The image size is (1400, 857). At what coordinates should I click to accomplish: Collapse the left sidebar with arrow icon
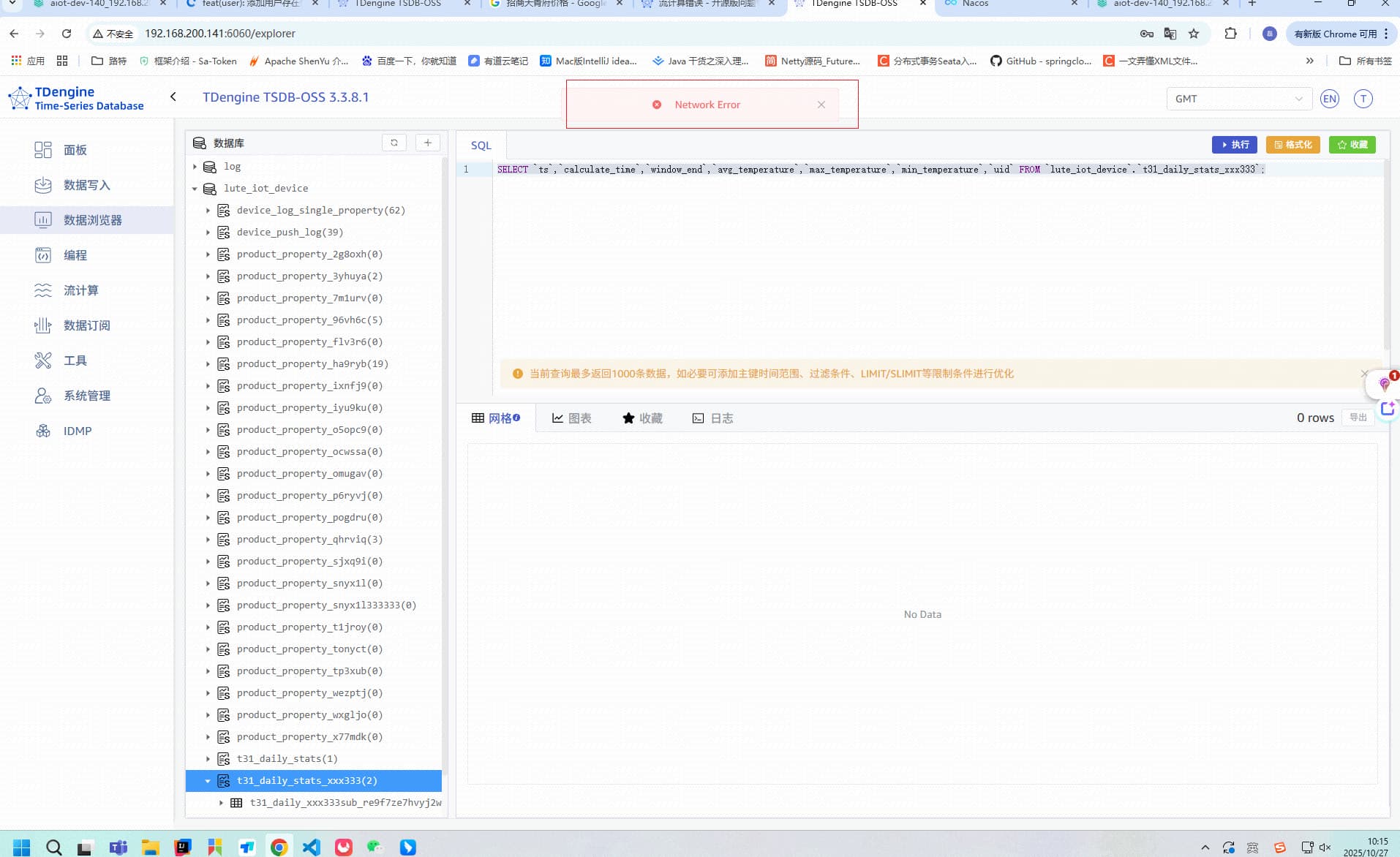click(173, 97)
